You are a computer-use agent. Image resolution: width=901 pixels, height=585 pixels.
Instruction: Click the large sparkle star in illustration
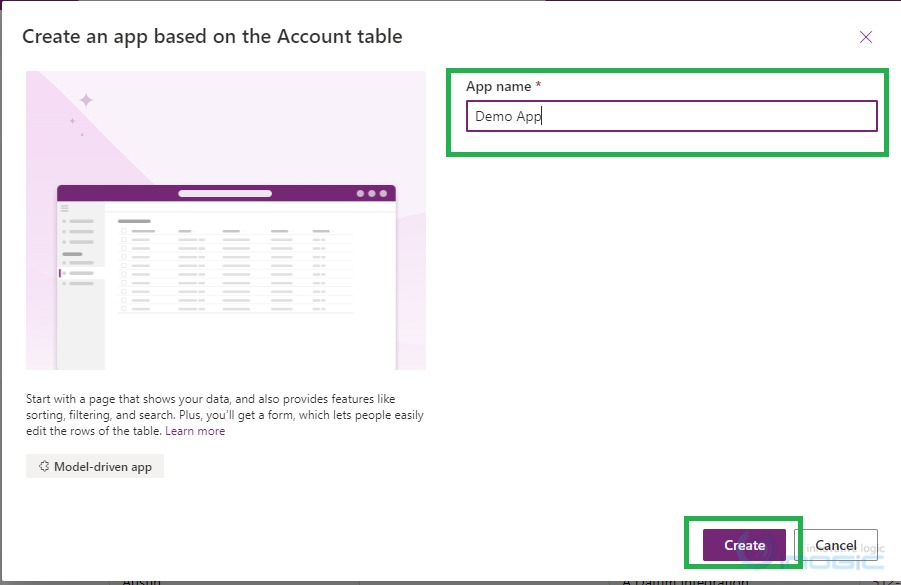pyautogui.click(x=86, y=100)
